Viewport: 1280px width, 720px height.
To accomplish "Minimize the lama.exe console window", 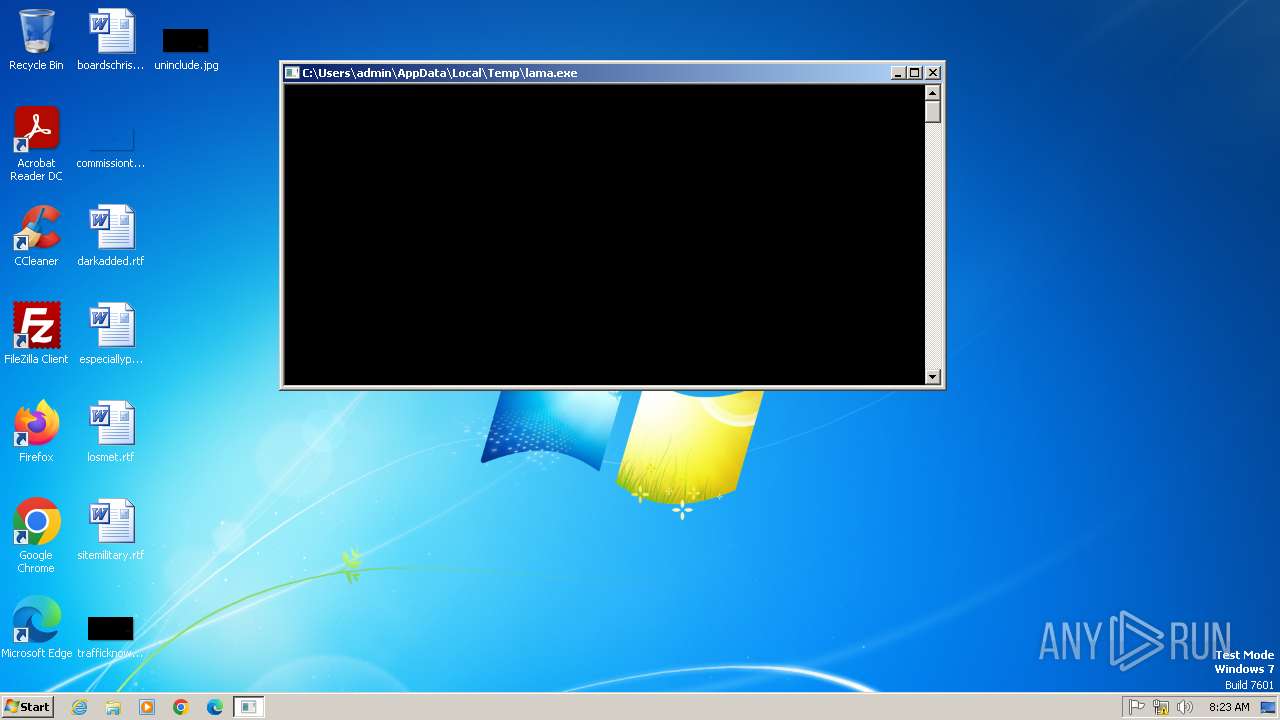I will click(x=897, y=73).
